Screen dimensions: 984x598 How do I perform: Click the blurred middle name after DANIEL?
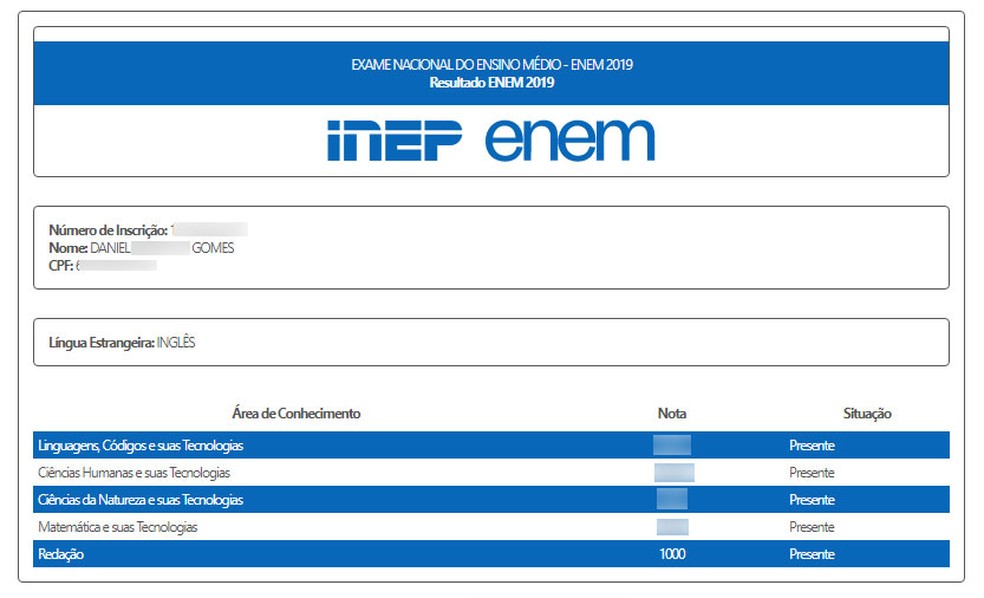coord(161,248)
